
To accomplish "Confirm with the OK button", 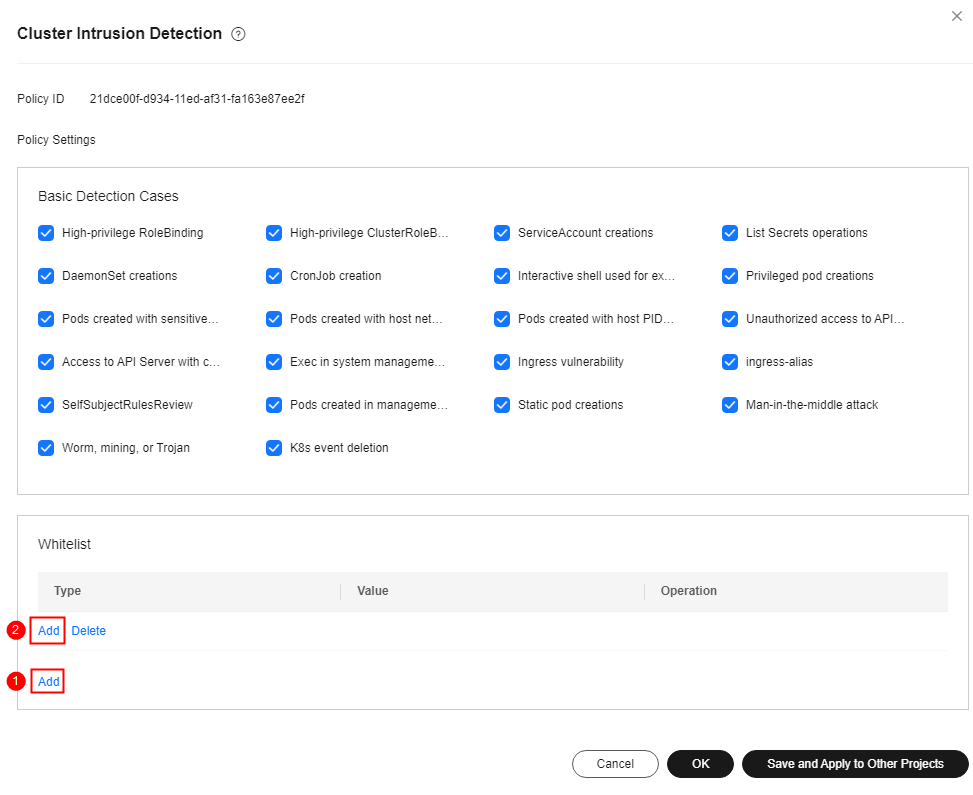I will click(701, 763).
